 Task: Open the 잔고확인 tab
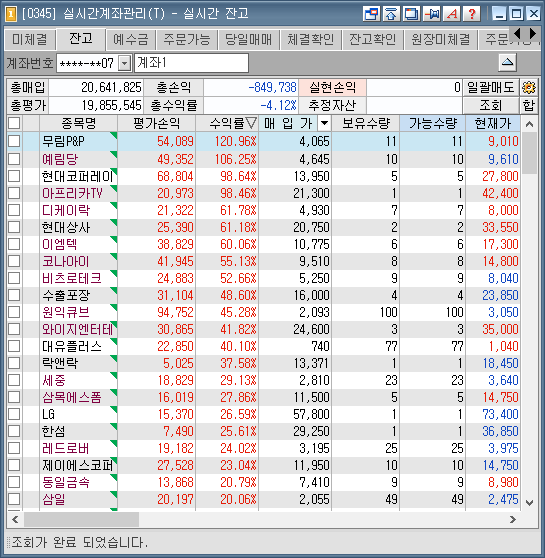pos(373,39)
